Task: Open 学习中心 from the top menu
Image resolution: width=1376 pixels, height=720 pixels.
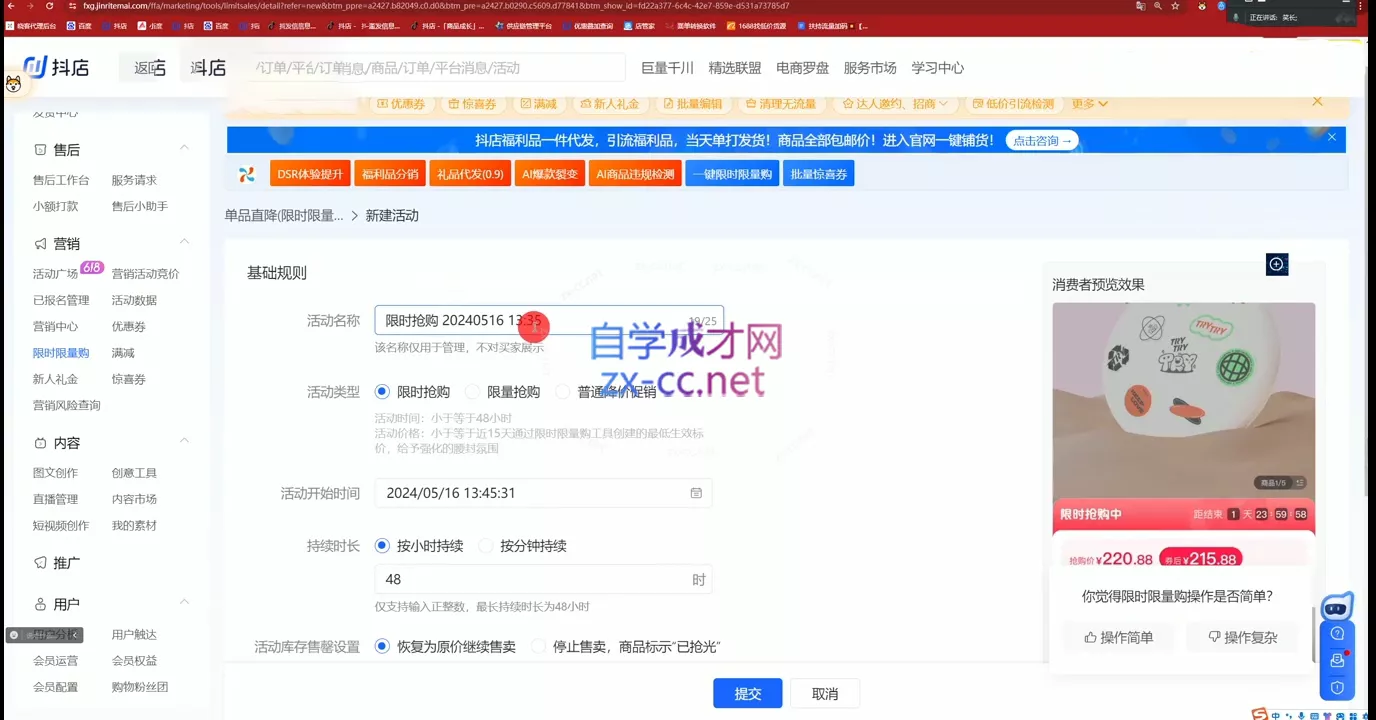Action: pos(938,68)
